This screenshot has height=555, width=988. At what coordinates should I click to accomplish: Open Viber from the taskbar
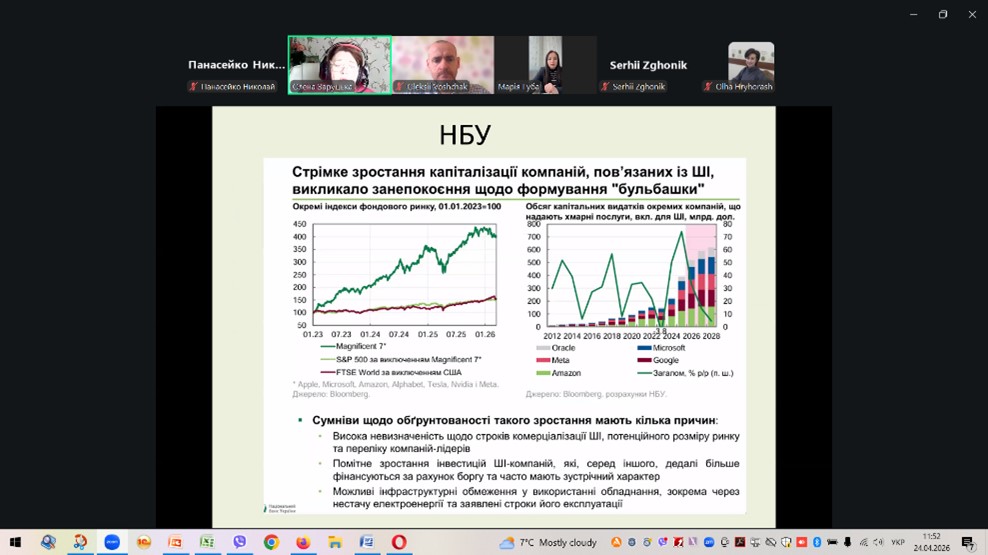pyautogui.click(x=239, y=542)
